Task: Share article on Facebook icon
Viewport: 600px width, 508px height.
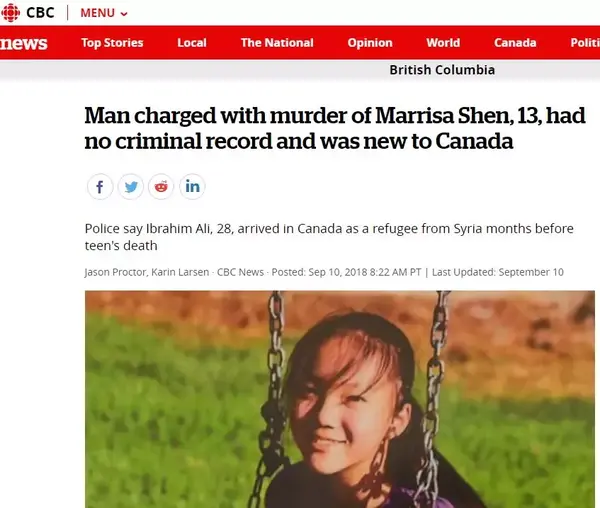Action: [x=100, y=187]
